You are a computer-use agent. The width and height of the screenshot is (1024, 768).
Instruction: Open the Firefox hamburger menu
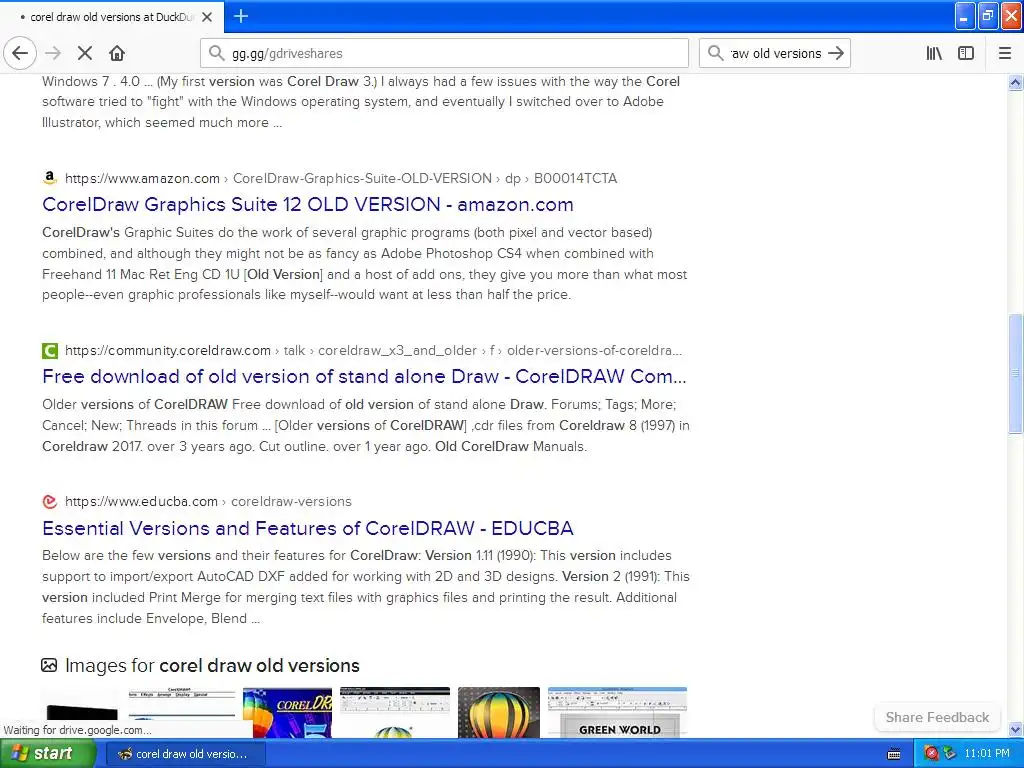pyautogui.click(x=1005, y=54)
